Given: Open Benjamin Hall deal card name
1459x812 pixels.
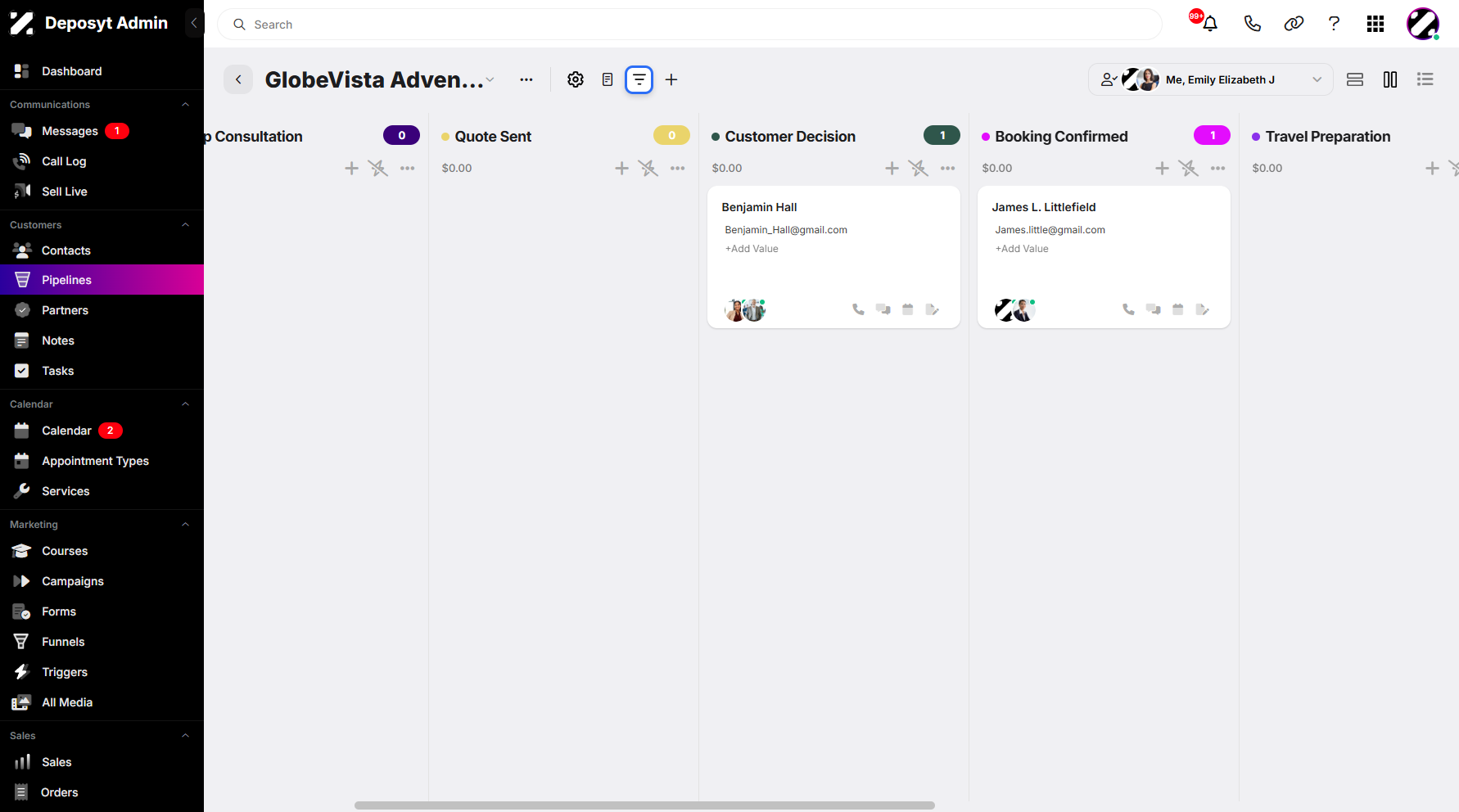Looking at the screenshot, I should [x=759, y=207].
